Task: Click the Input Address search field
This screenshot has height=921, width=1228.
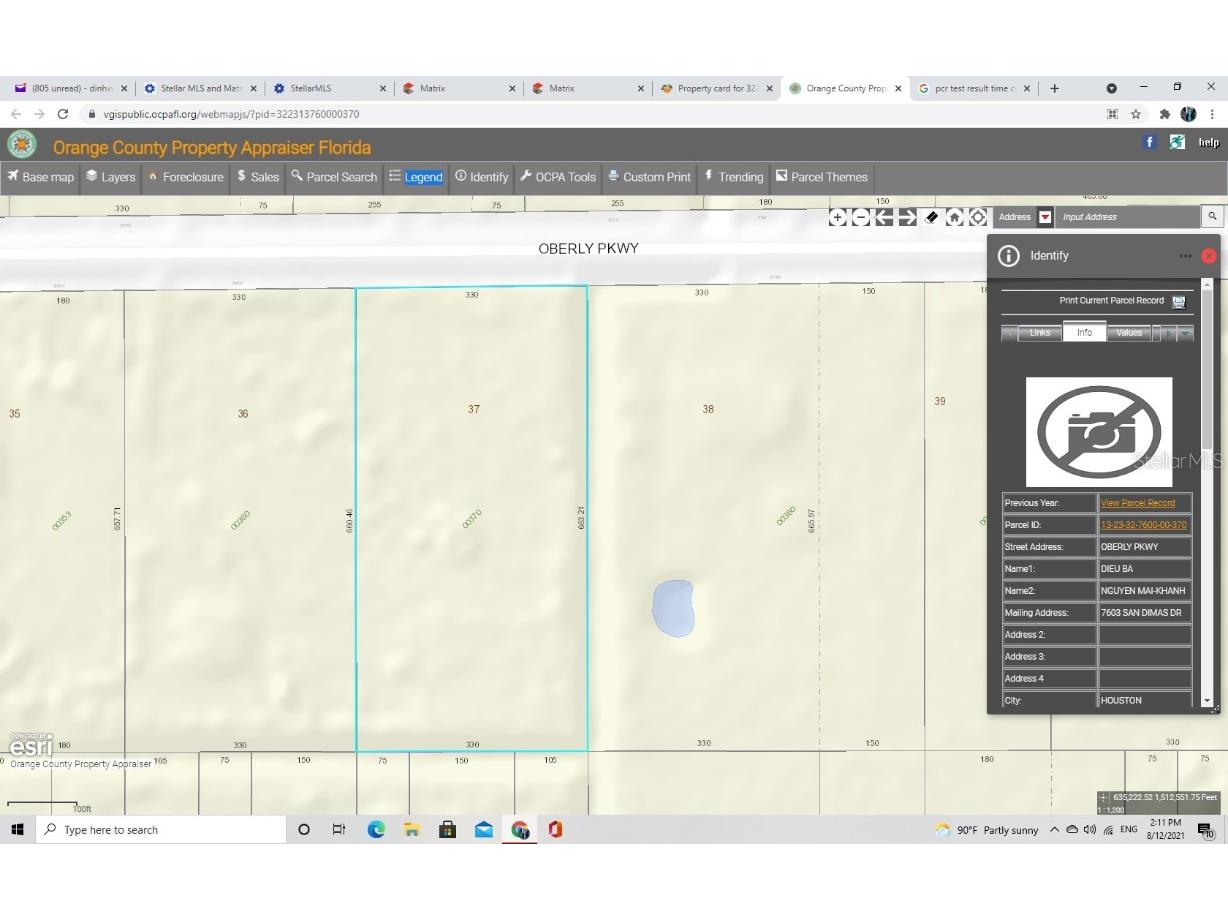Action: (1126, 217)
